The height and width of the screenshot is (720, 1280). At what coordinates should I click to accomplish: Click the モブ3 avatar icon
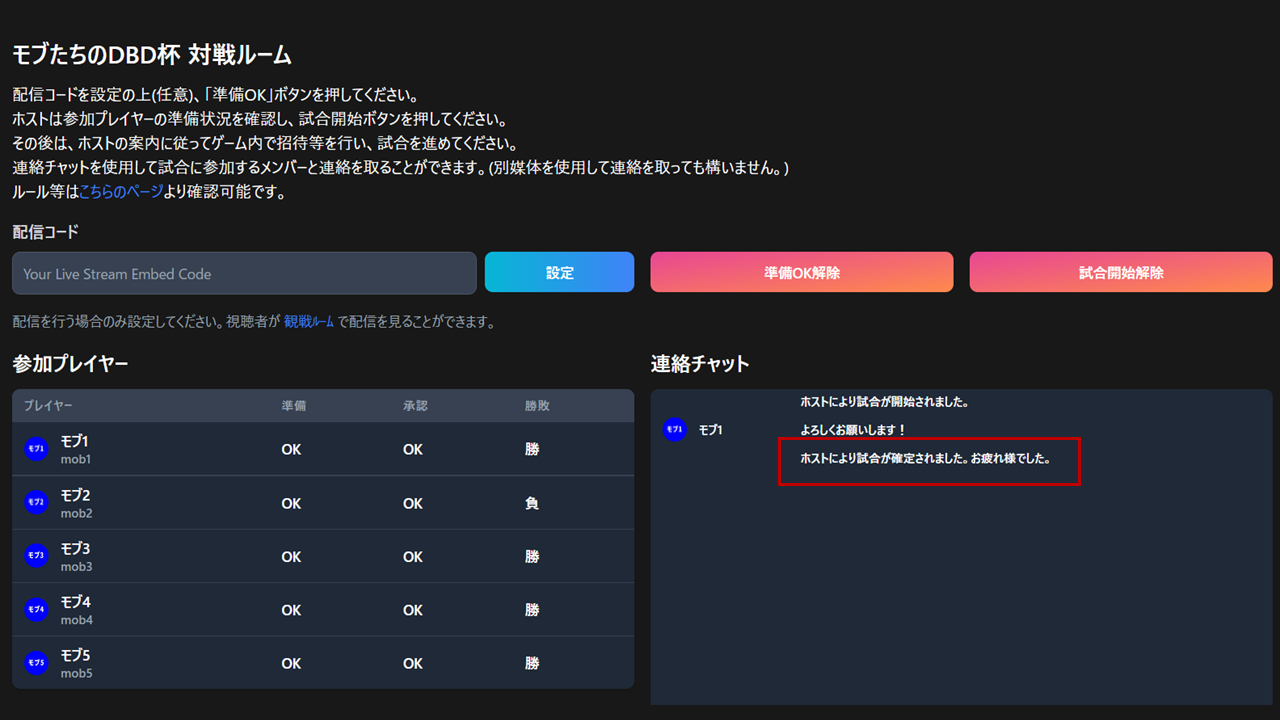click(x=36, y=556)
